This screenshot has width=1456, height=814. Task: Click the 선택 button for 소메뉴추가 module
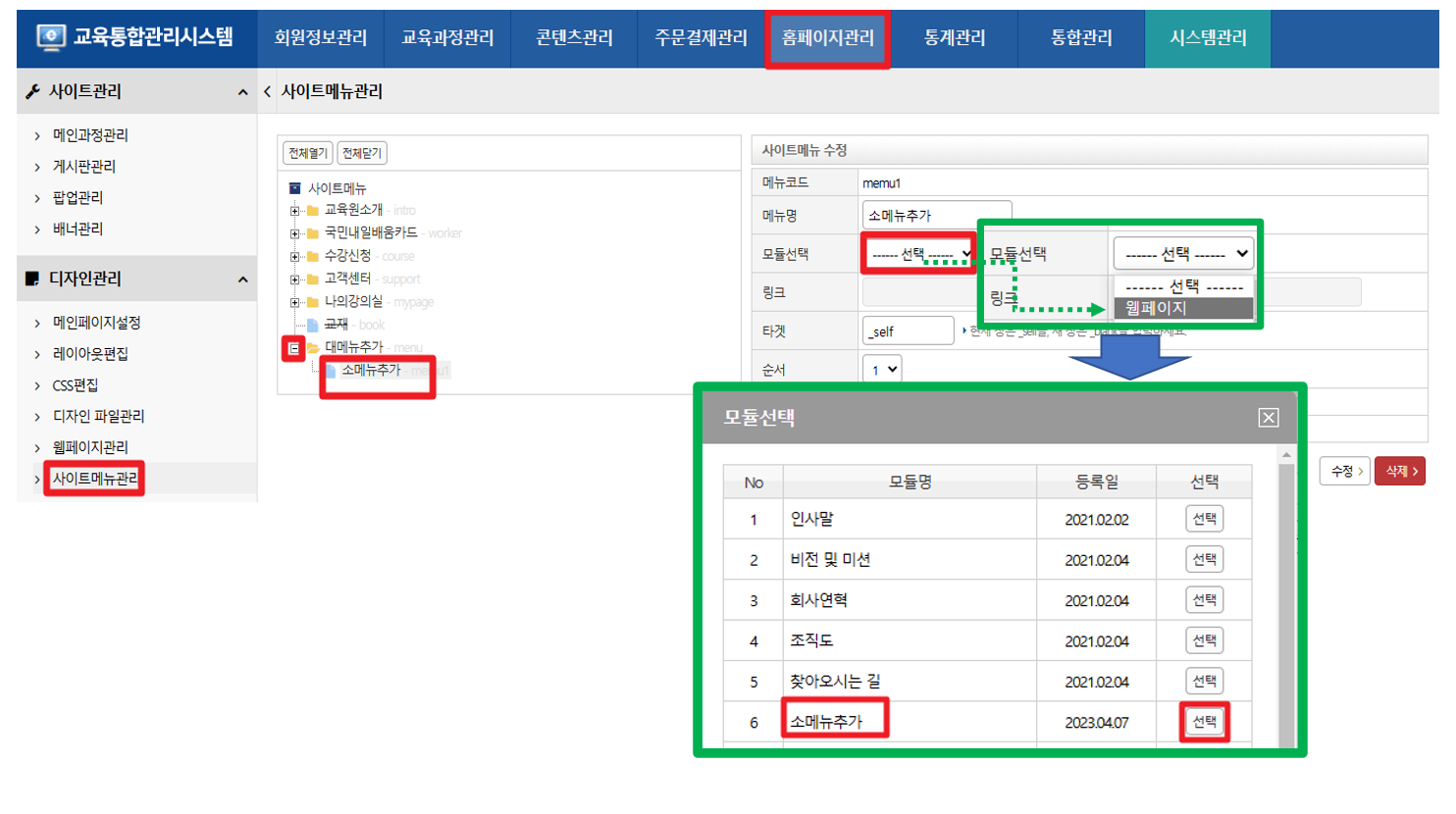pos(1204,722)
